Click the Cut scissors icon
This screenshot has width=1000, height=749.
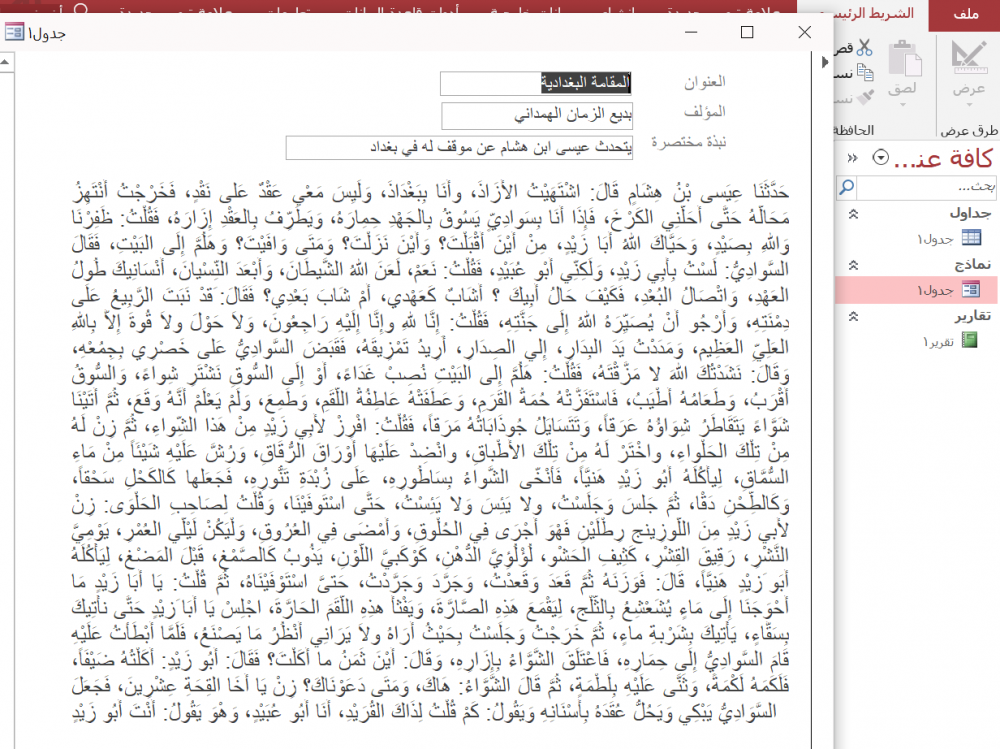pyautogui.click(x=864, y=47)
